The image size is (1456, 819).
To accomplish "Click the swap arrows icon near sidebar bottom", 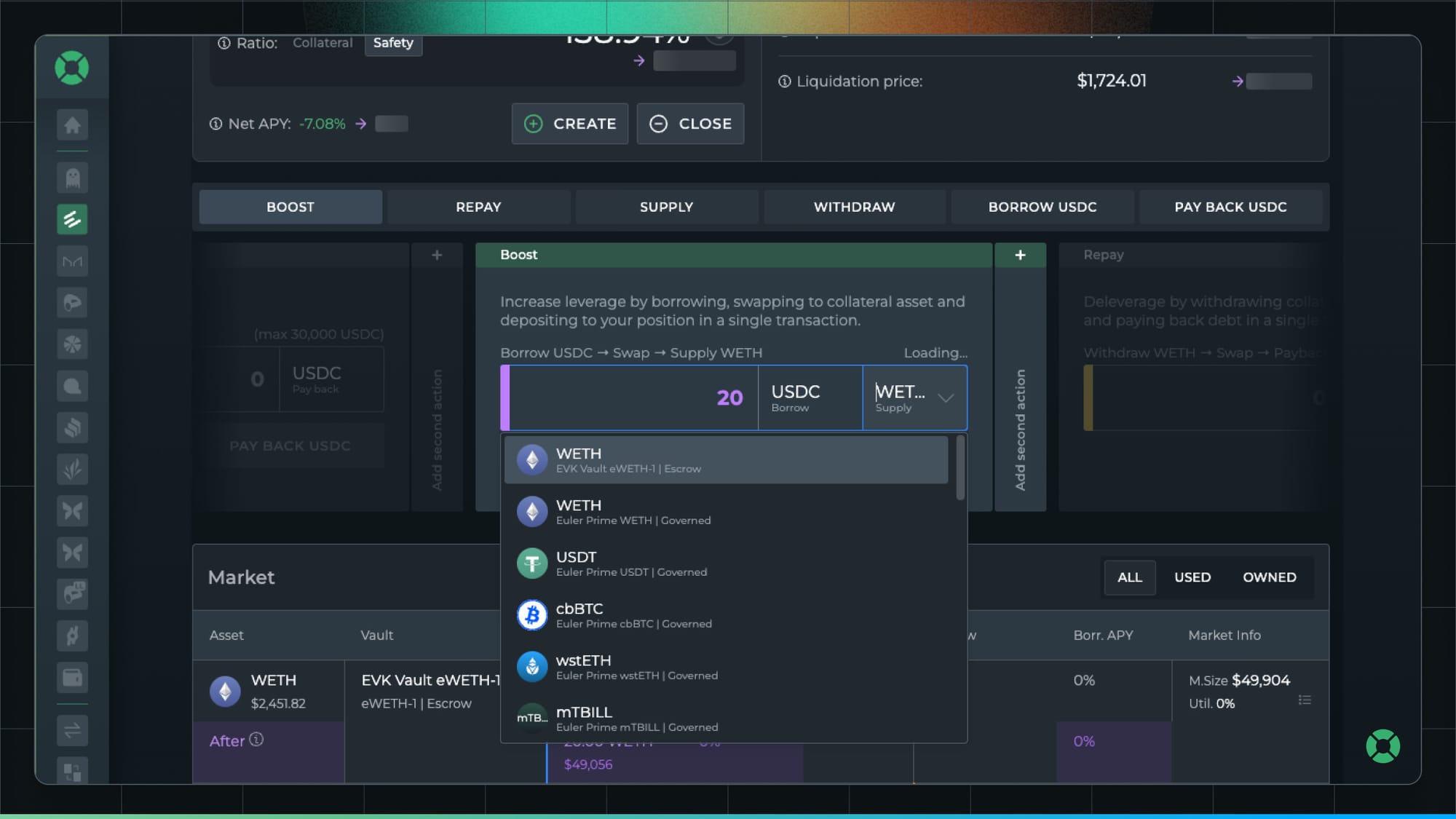I will 72,730.
